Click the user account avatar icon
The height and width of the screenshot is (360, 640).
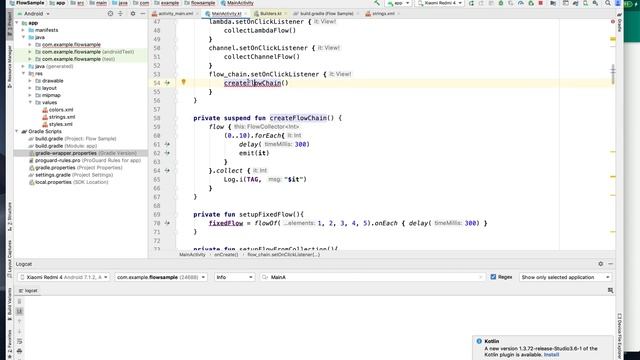618,3
